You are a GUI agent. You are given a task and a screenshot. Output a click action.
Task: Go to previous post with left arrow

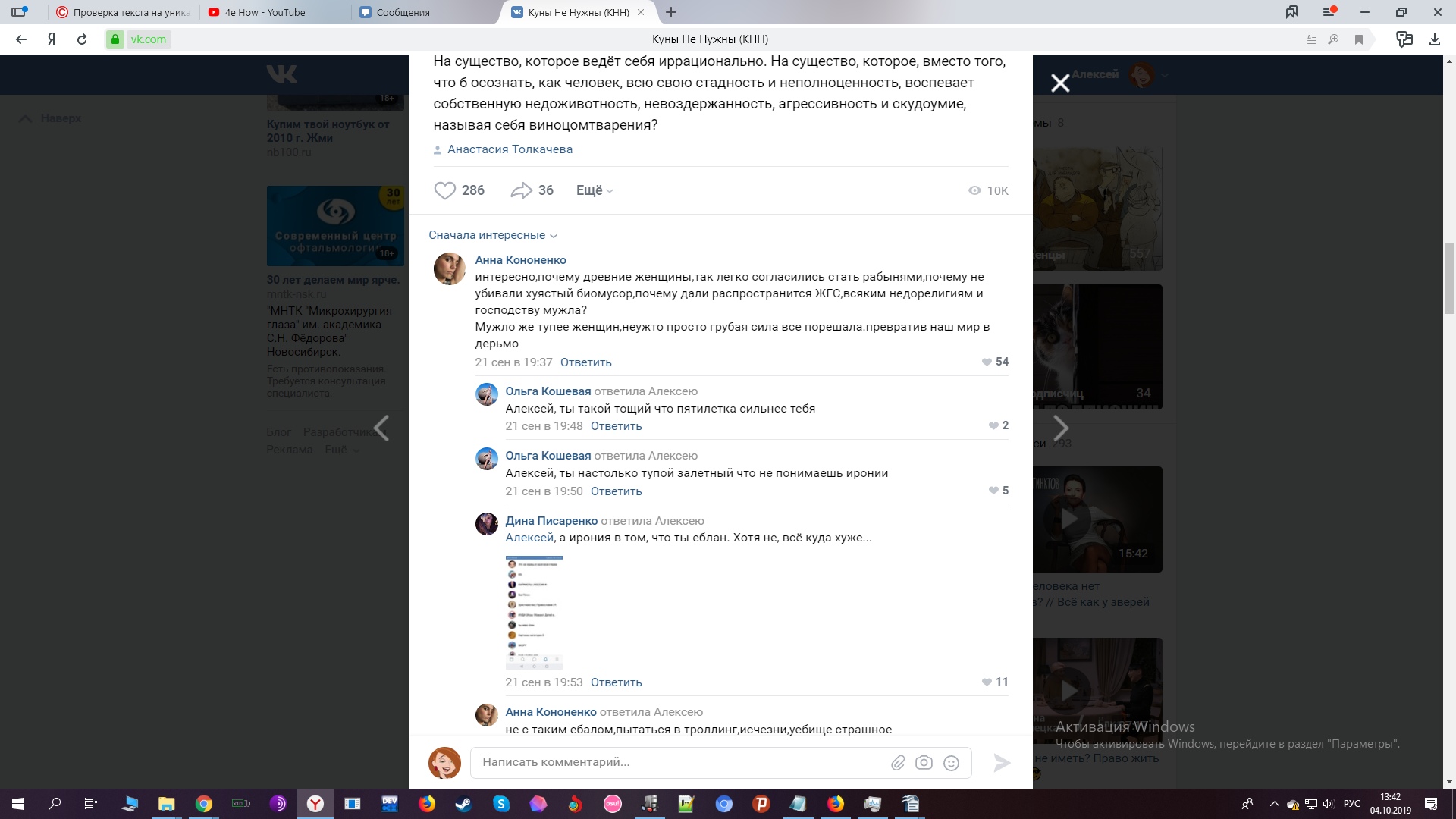pos(381,428)
